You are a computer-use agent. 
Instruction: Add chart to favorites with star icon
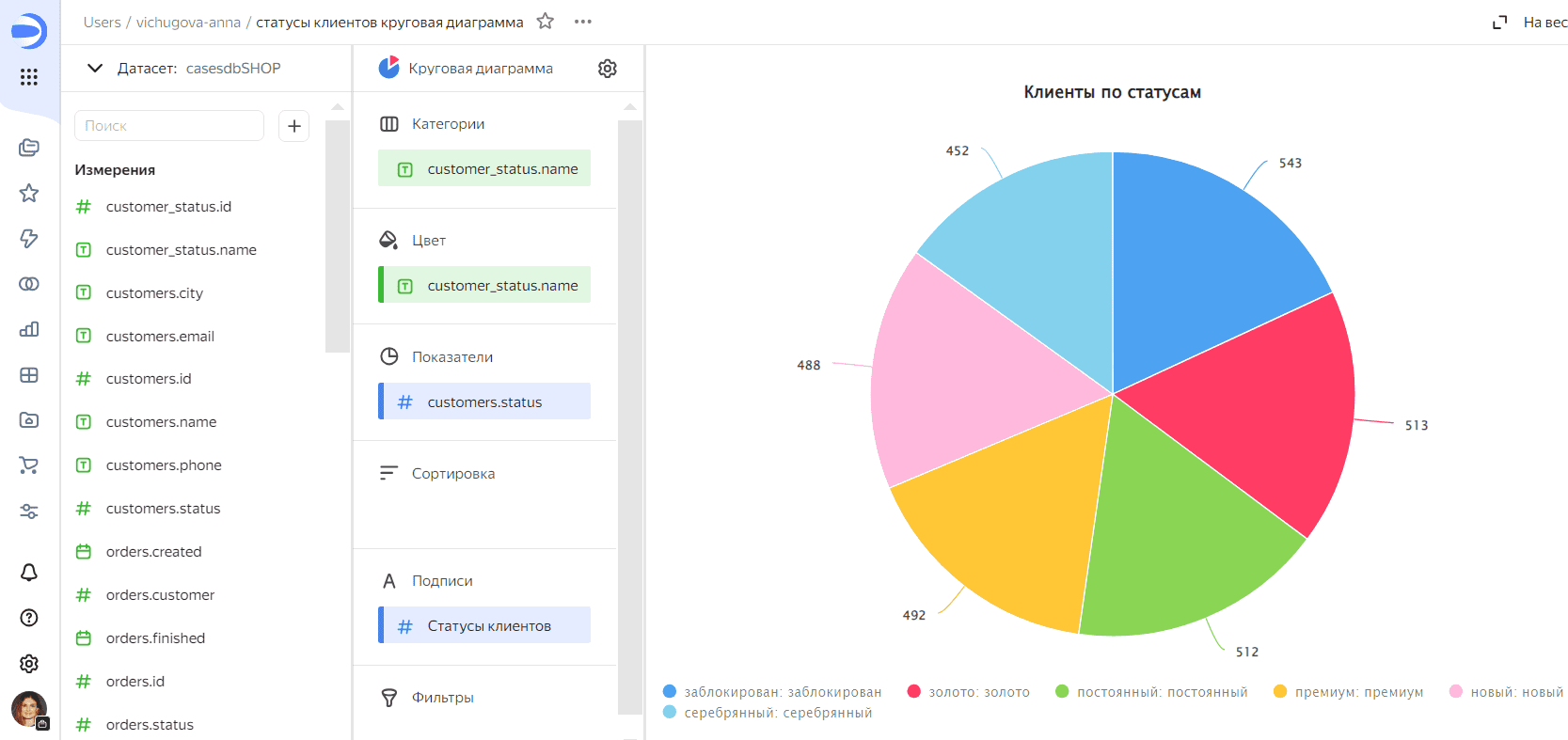(546, 21)
